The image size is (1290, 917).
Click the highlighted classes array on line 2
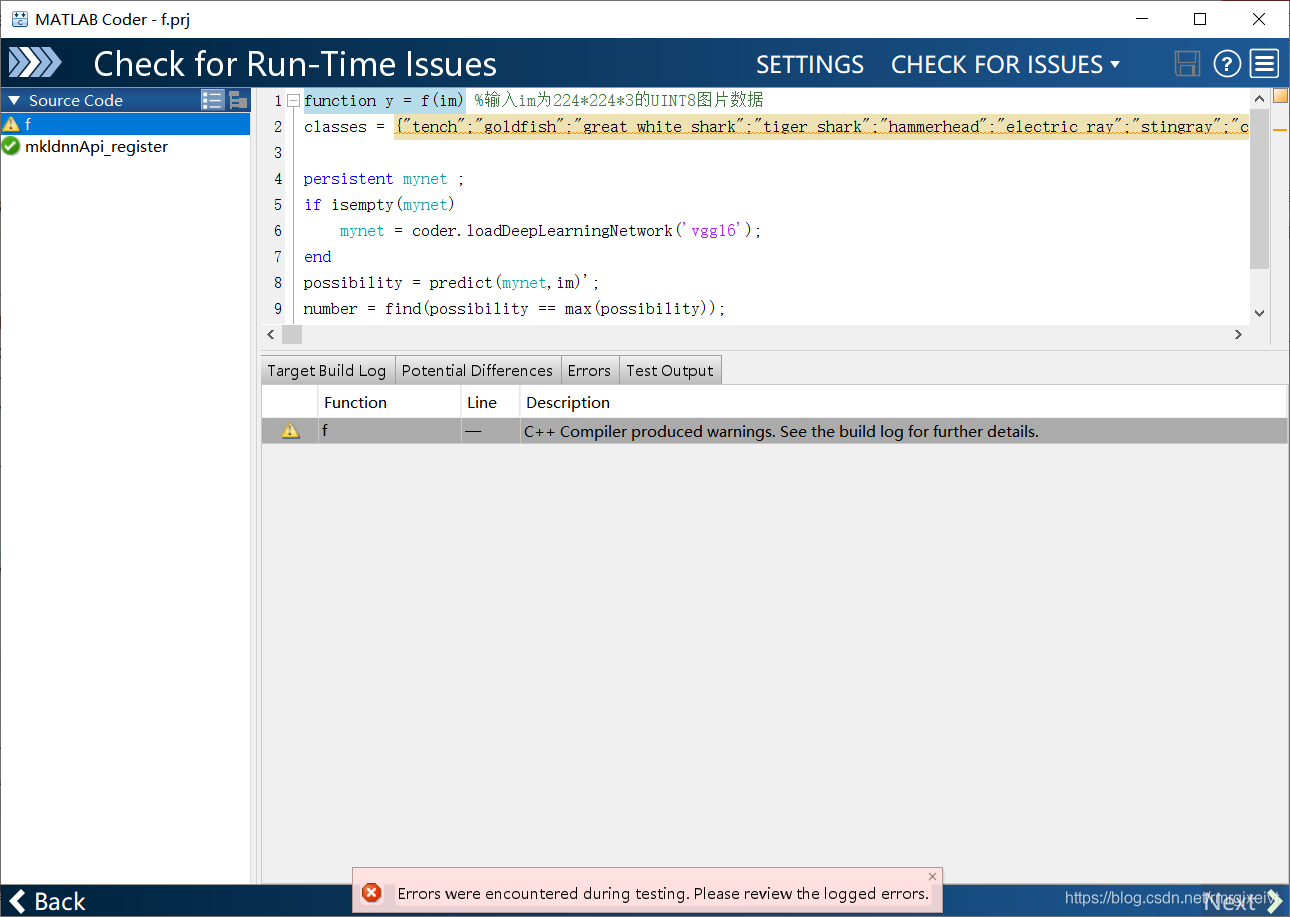click(821, 127)
